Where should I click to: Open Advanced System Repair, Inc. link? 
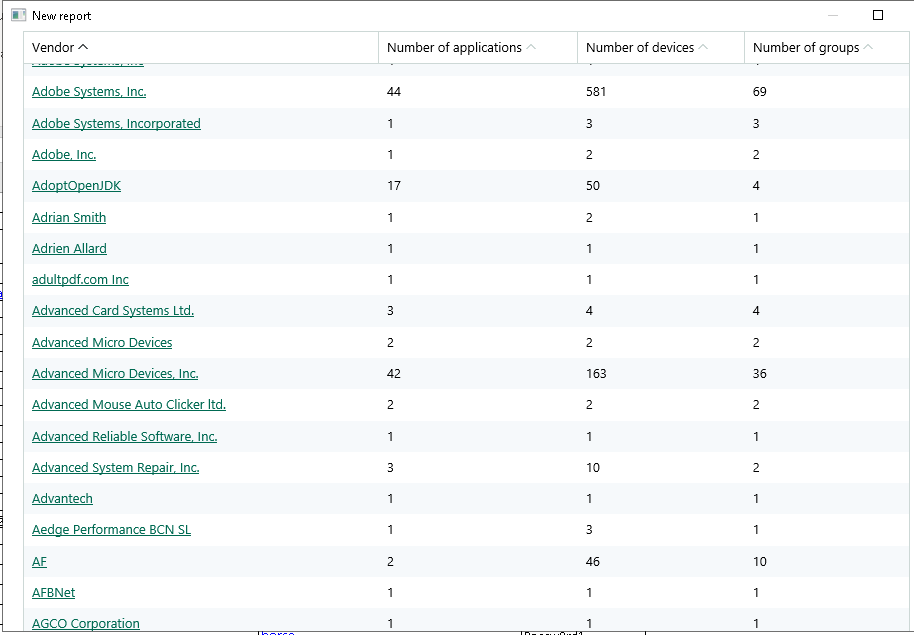[x=115, y=467]
